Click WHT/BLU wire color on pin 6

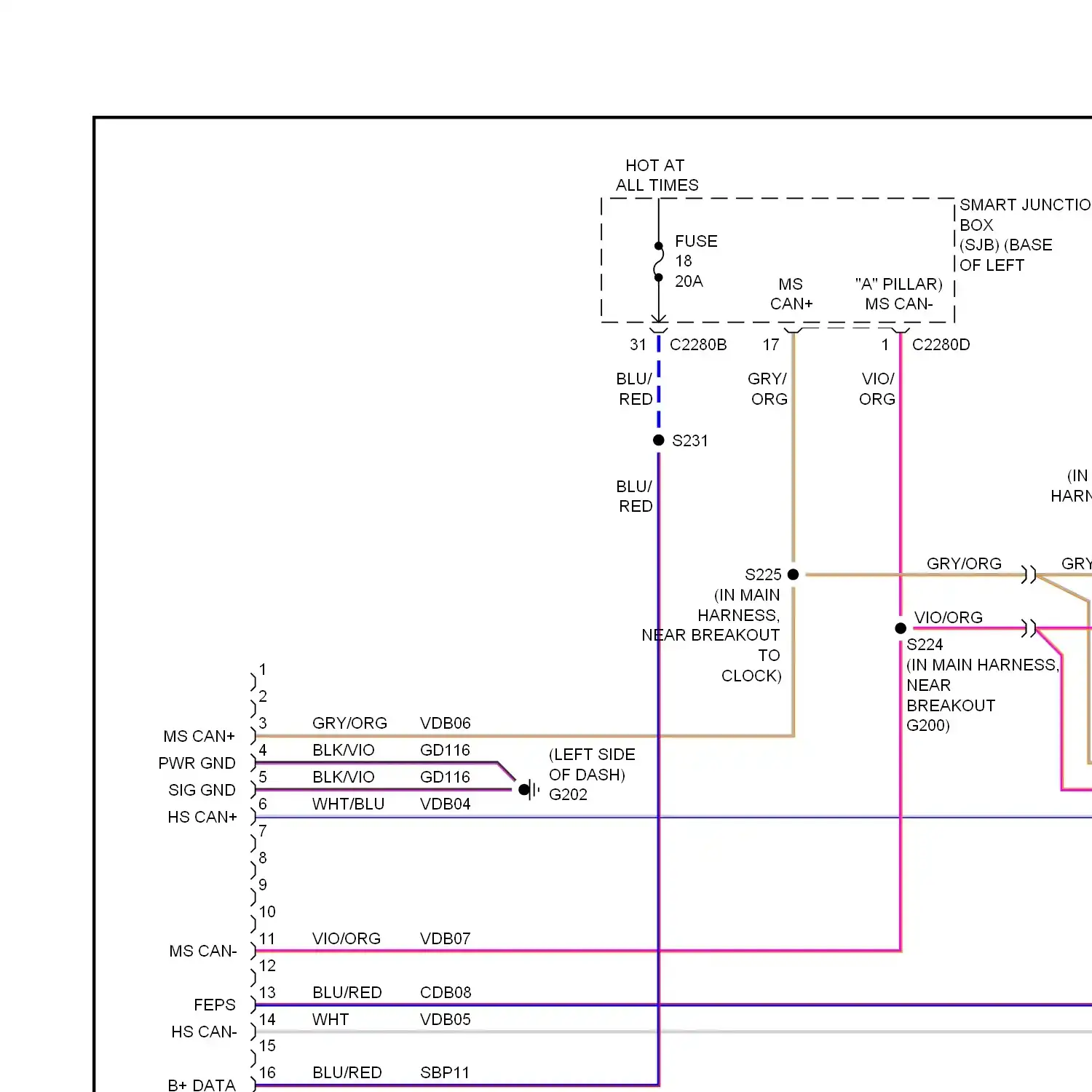(348, 804)
